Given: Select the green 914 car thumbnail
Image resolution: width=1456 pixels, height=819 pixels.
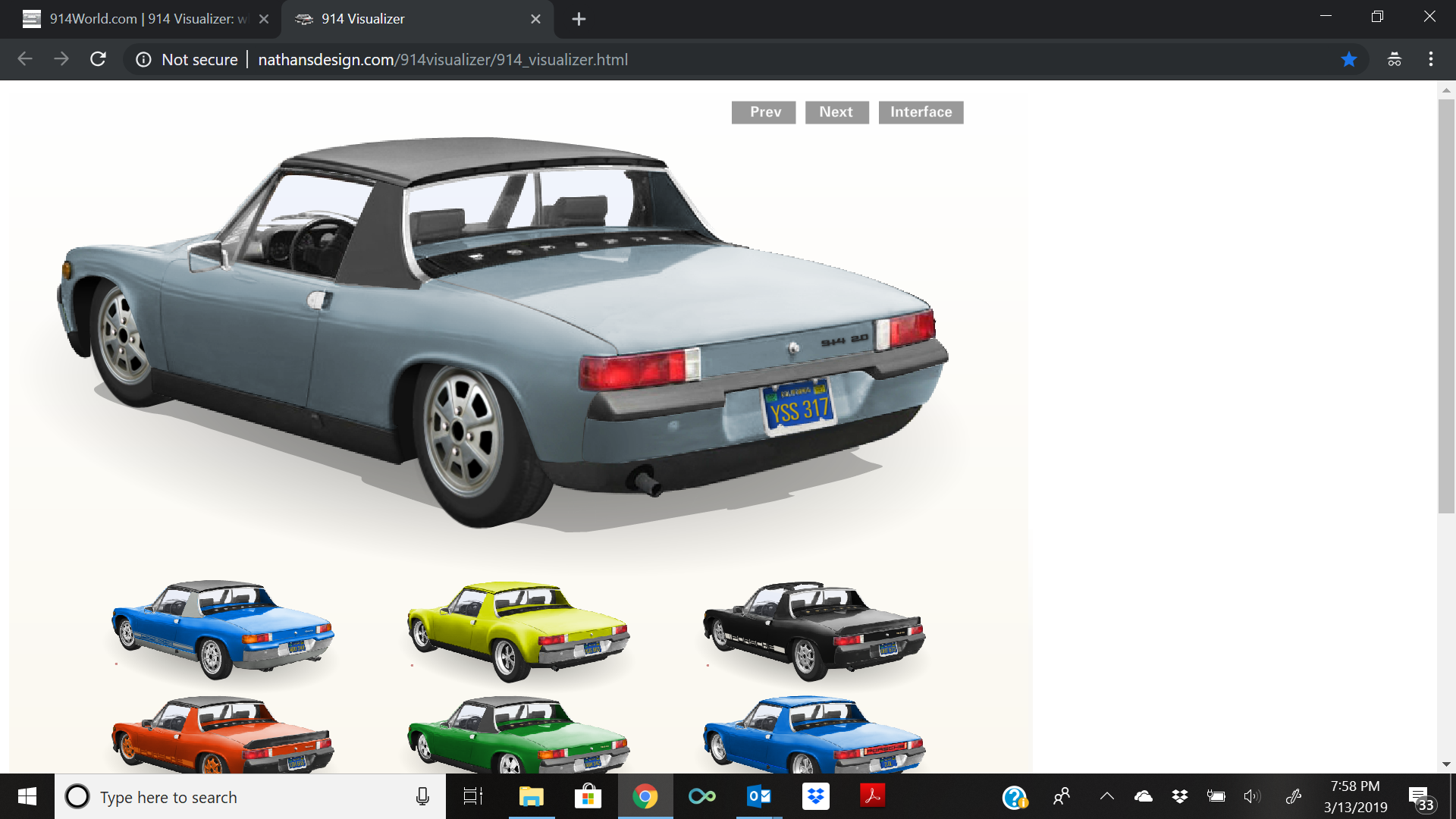Looking at the screenshot, I should (x=519, y=734).
